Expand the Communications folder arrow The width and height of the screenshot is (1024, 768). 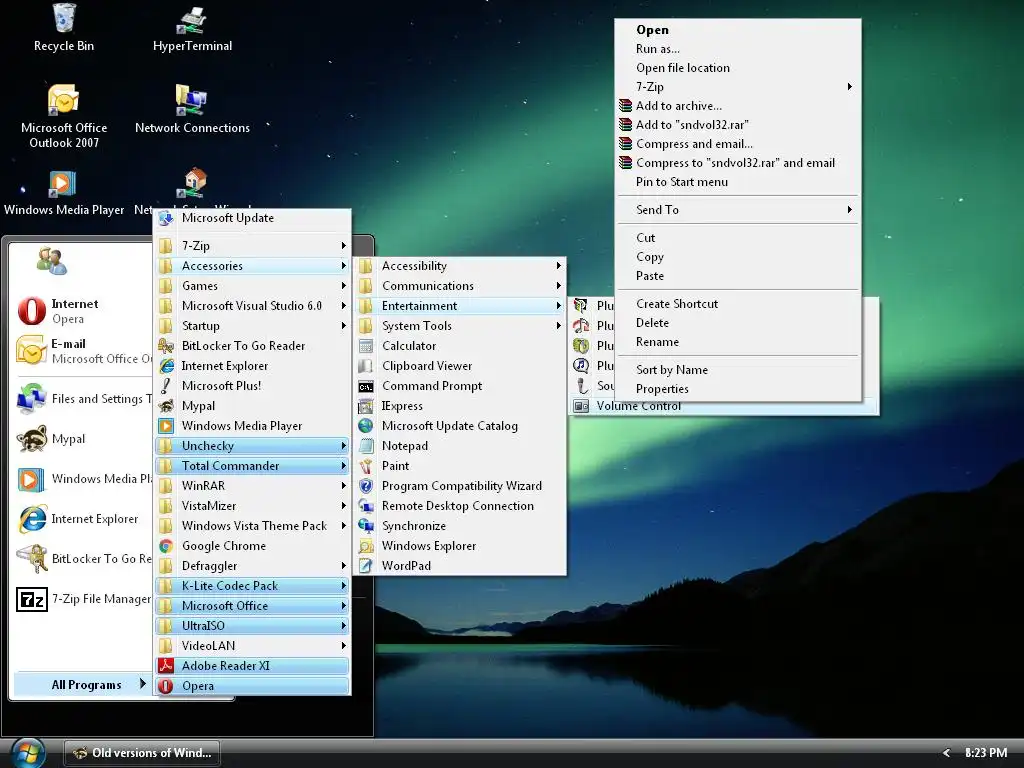pos(558,286)
